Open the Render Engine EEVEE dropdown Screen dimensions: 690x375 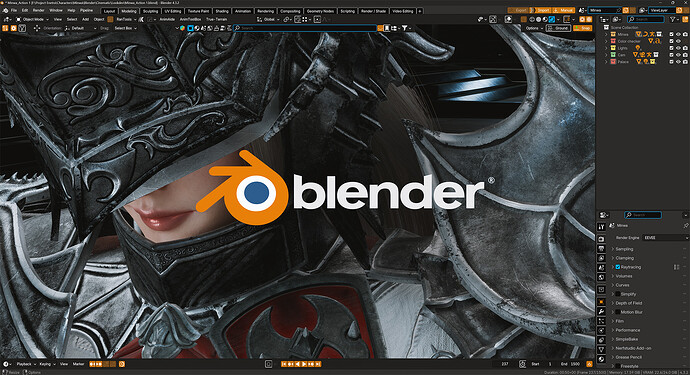click(665, 238)
